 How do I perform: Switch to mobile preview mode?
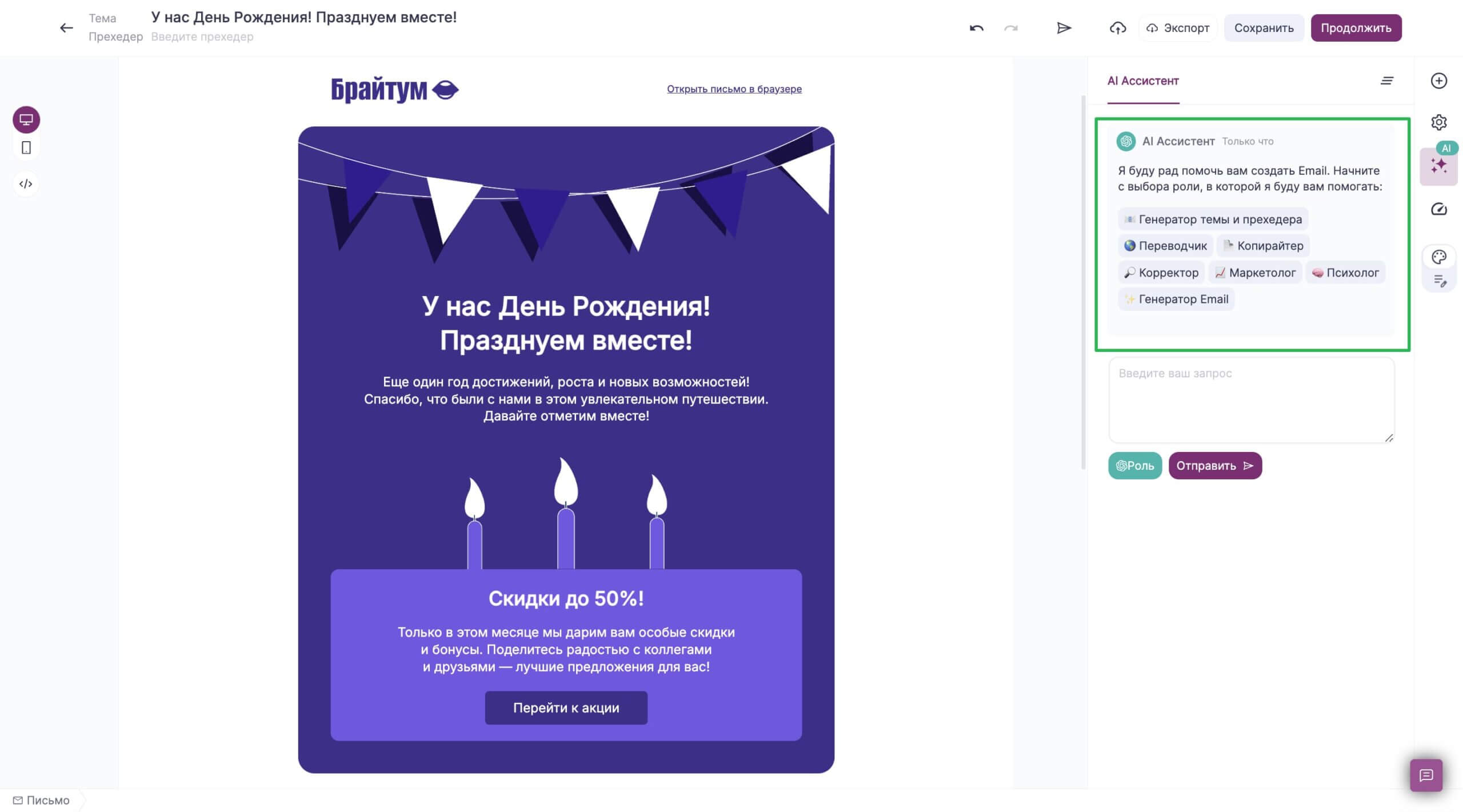point(26,148)
